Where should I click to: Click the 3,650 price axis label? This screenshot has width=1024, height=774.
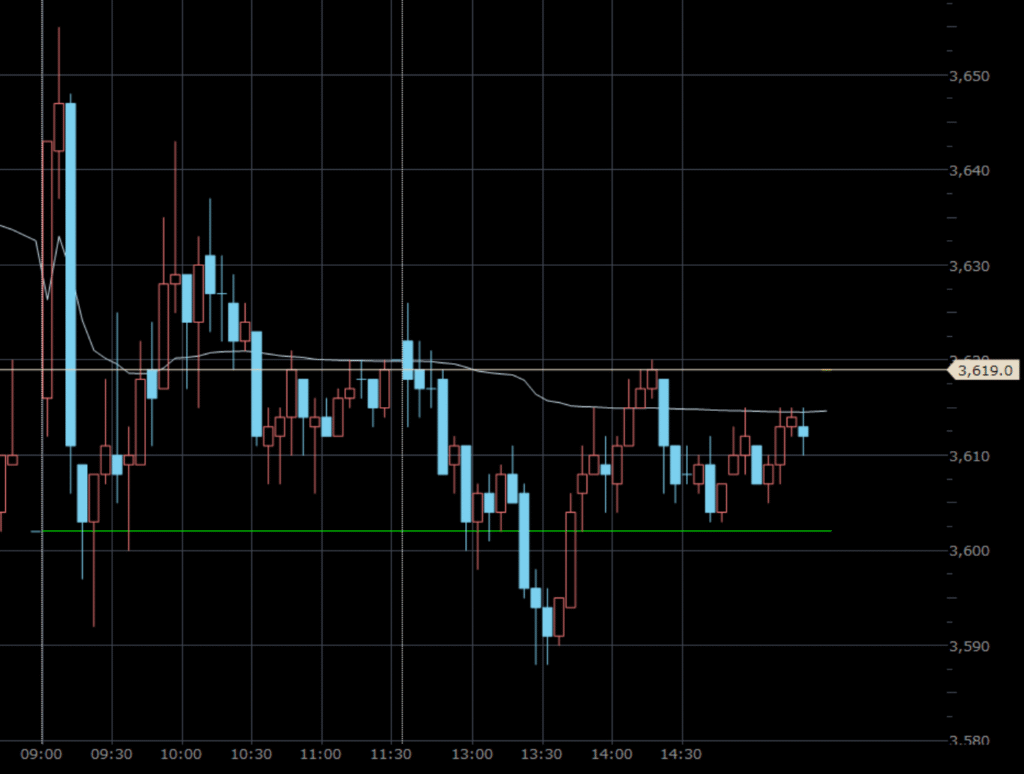970,76
